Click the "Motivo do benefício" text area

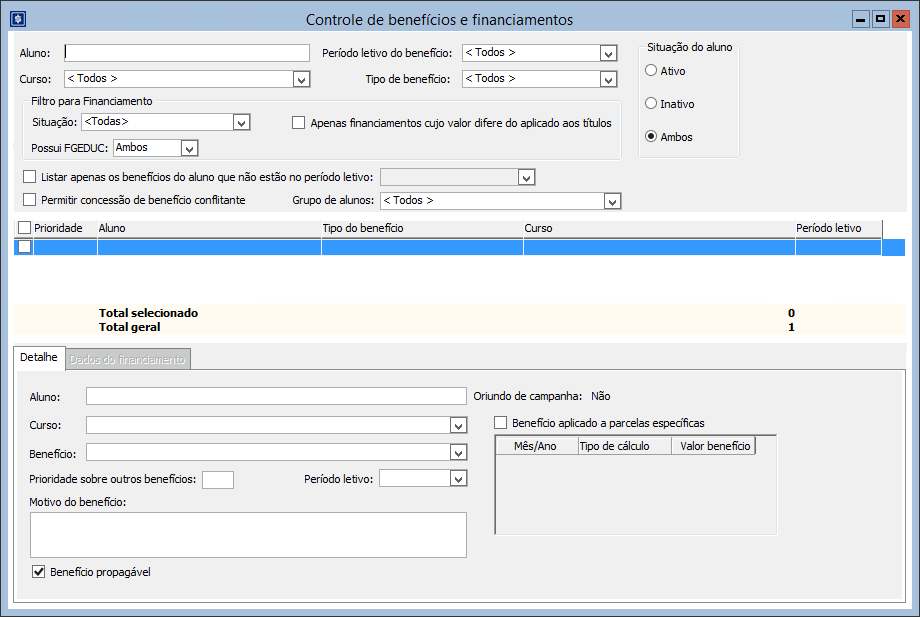[x=247, y=535]
